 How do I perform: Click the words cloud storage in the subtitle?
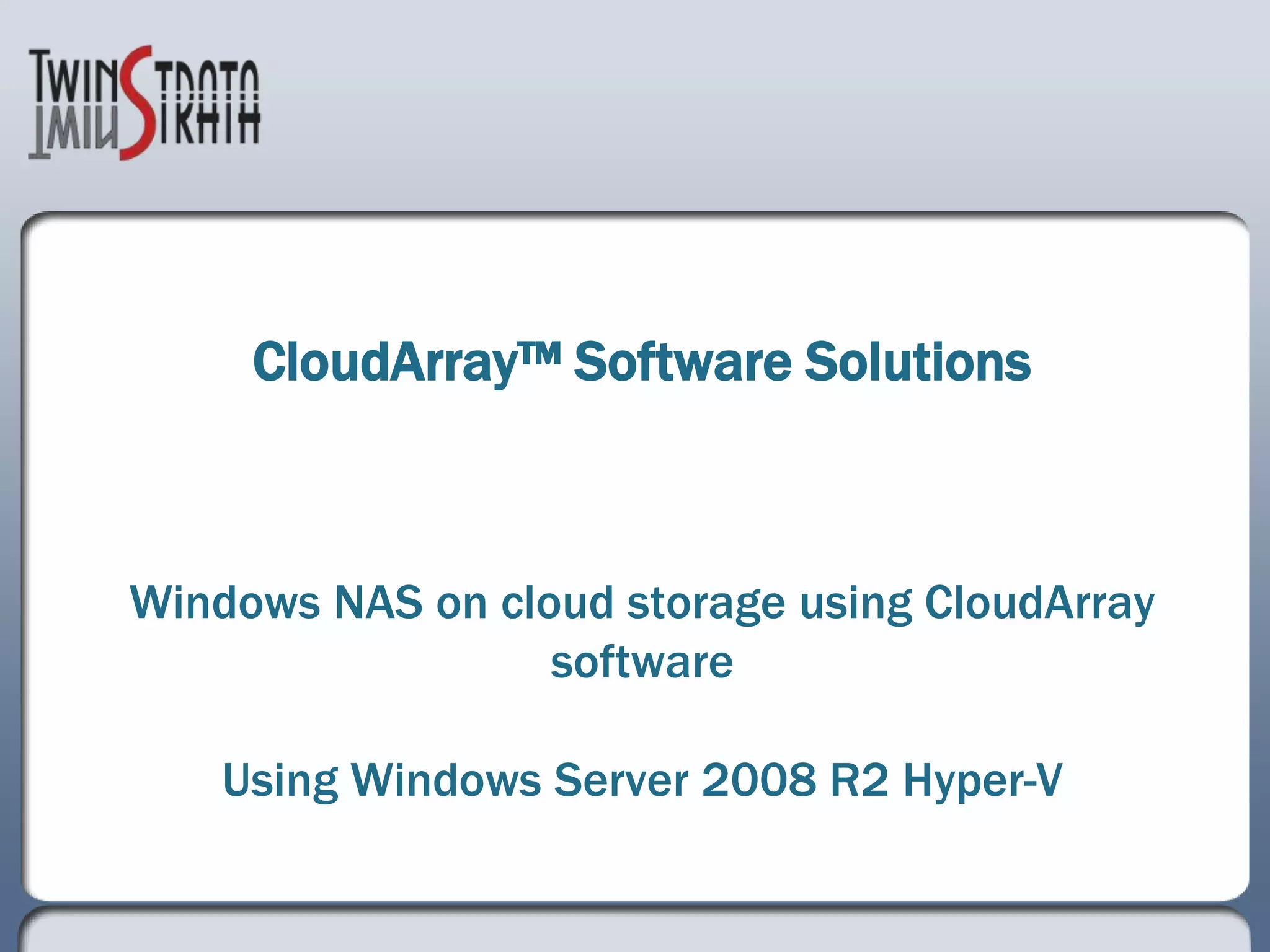coord(642,602)
